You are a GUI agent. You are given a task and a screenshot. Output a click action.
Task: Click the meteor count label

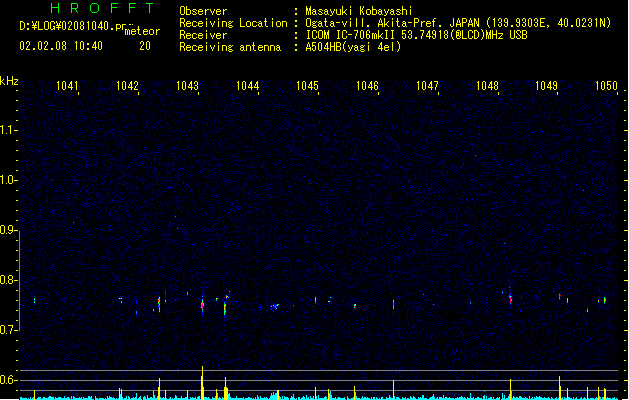142,31
